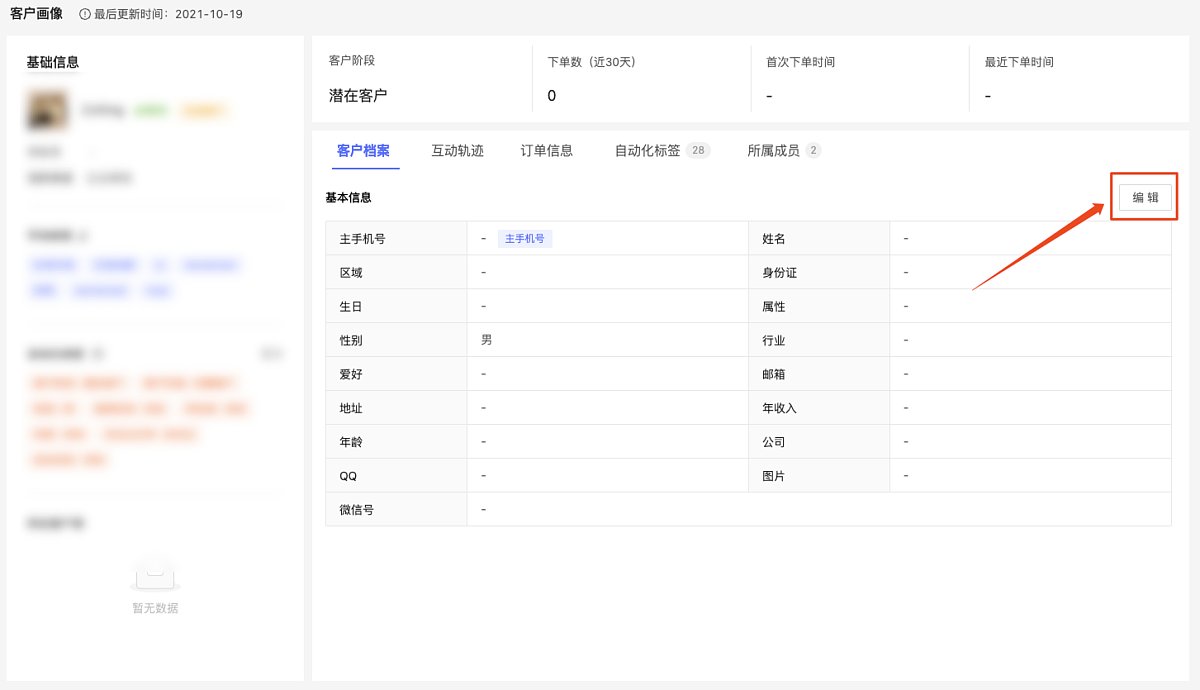Open the customer avatar photo
This screenshot has height=690, width=1200.
48,111
